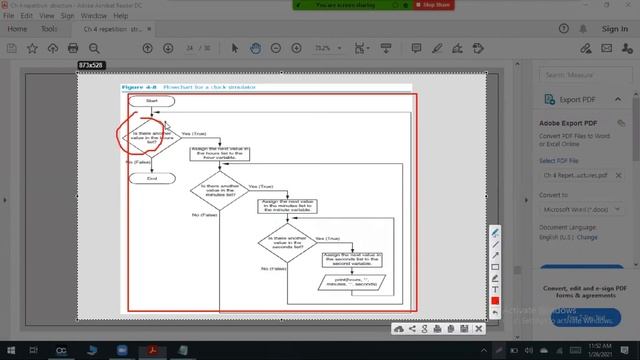
Task: Click the Save file toolbar icon
Action: (12, 48)
